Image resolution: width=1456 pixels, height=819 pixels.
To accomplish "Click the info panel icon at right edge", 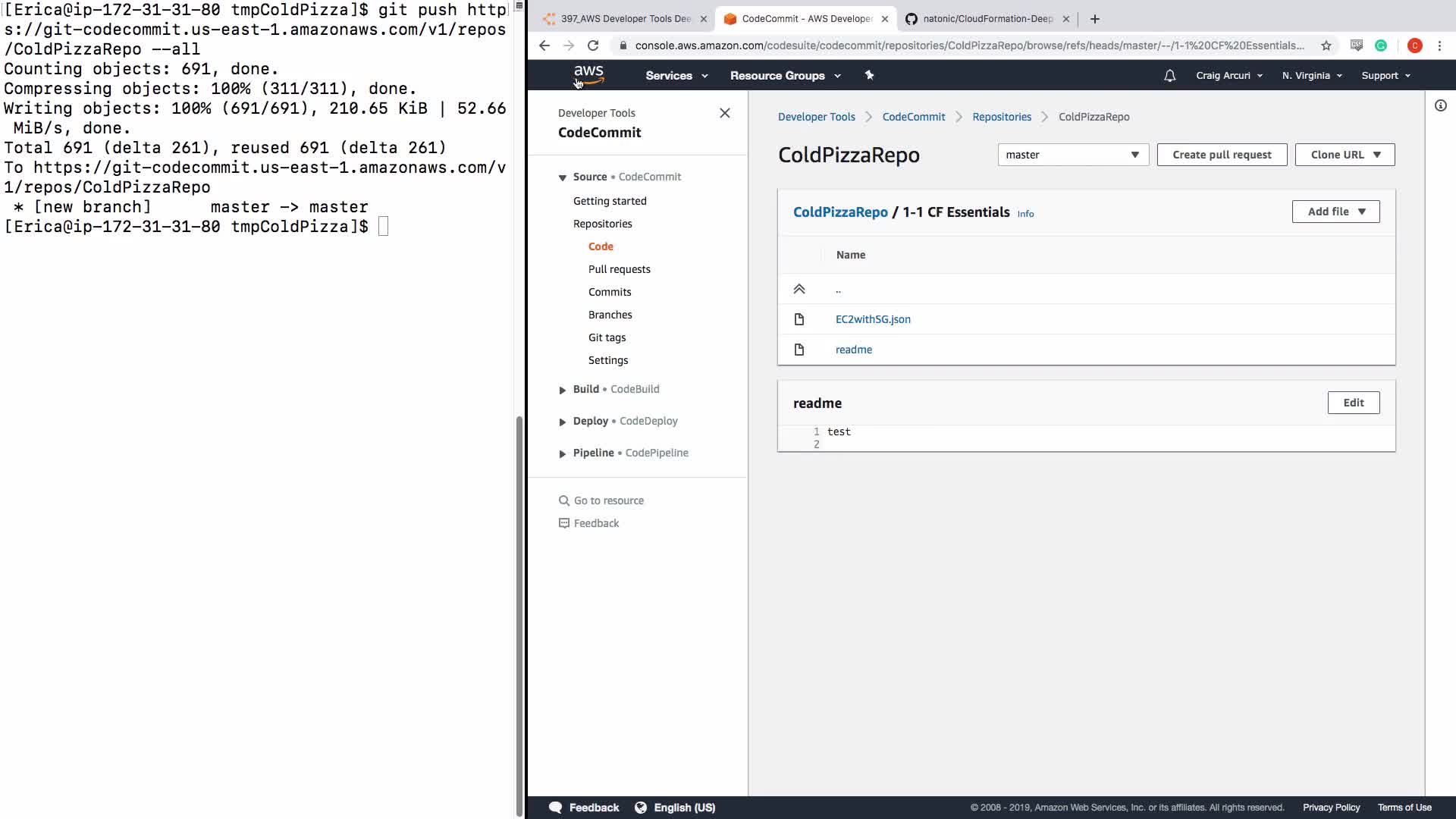I will pyautogui.click(x=1440, y=106).
